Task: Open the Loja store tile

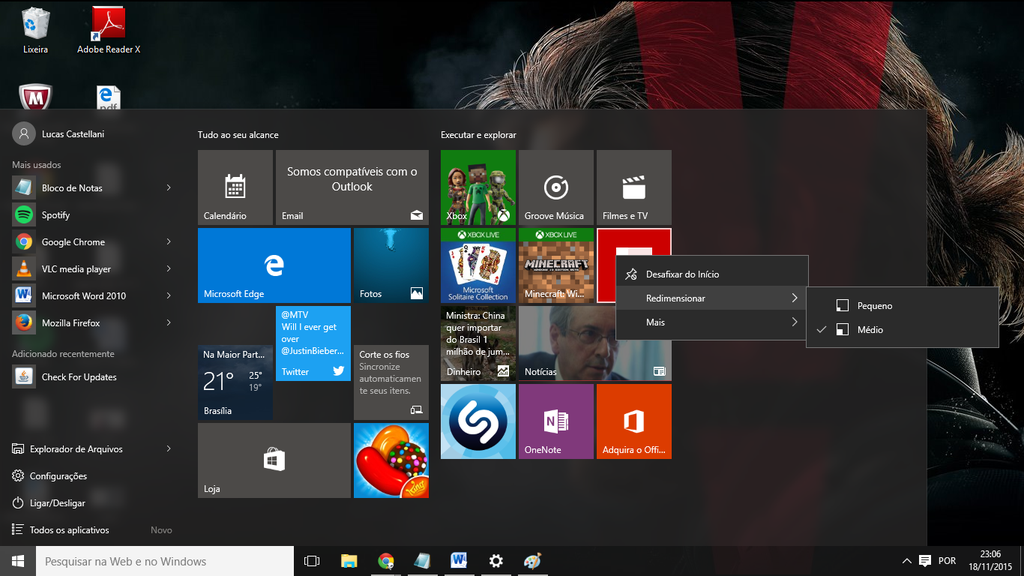Action: 274,460
